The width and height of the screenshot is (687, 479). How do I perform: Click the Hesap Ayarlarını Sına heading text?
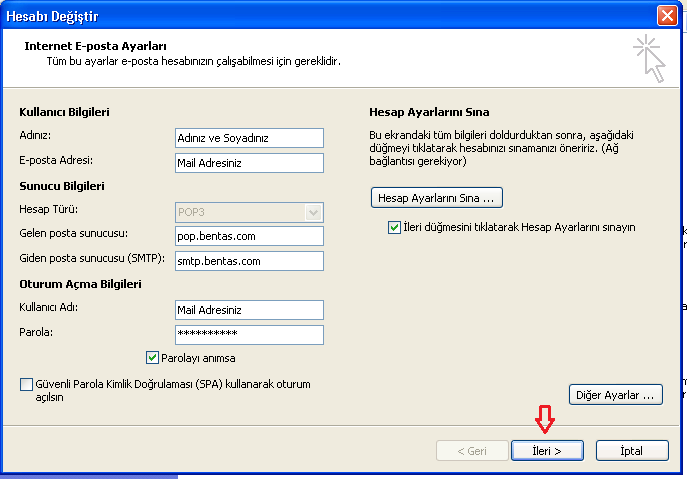point(429,112)
